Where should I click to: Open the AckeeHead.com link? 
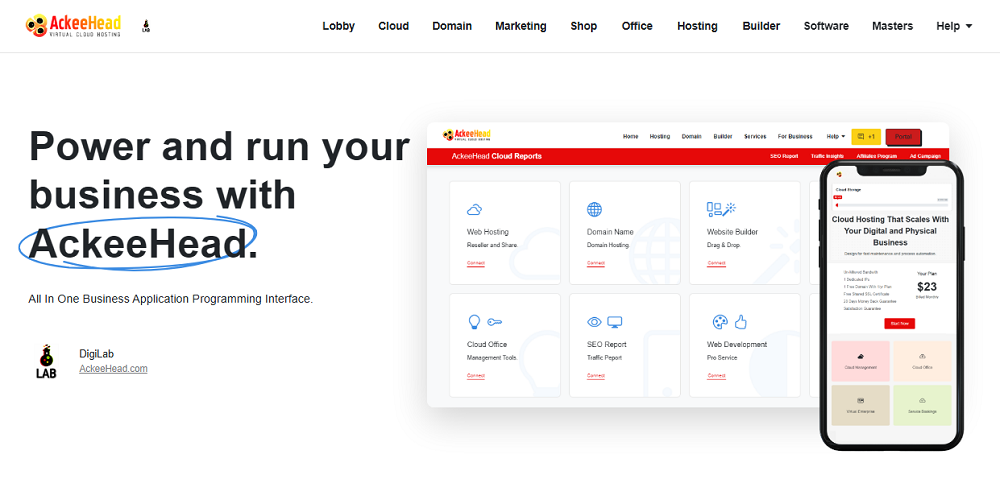[113, 369]
